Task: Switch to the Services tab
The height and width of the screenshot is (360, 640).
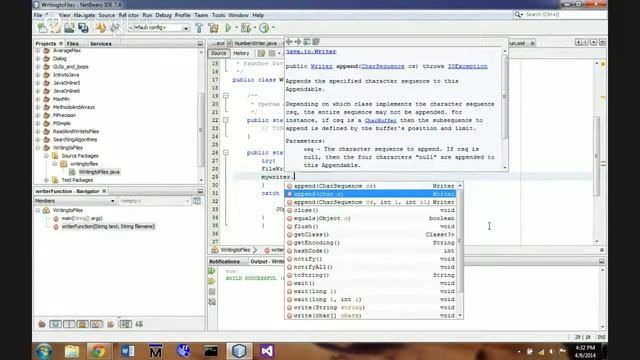Action: click(x=101, y=44)
